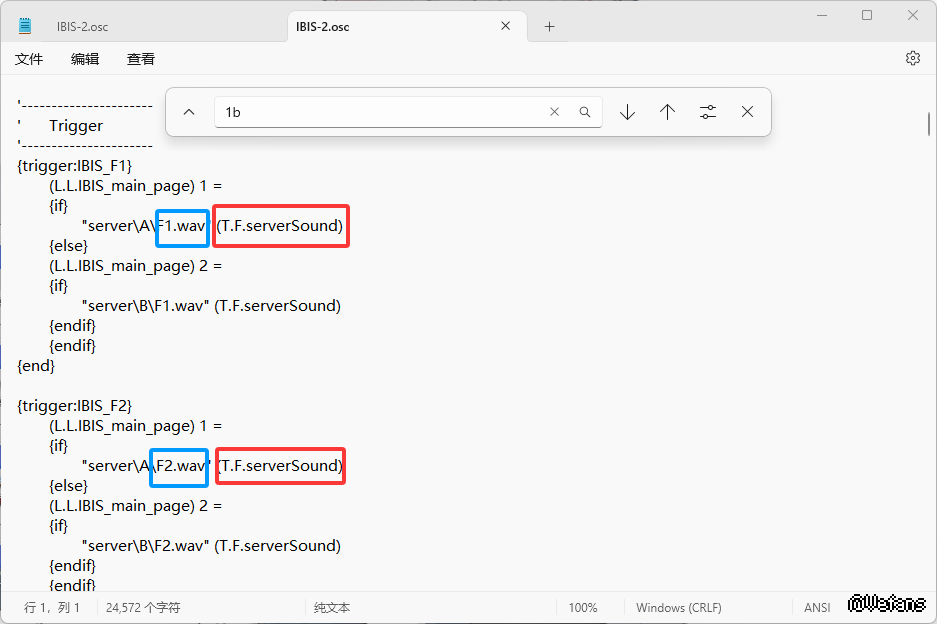
Task: Open the 查看 menu
Action: 141,60
